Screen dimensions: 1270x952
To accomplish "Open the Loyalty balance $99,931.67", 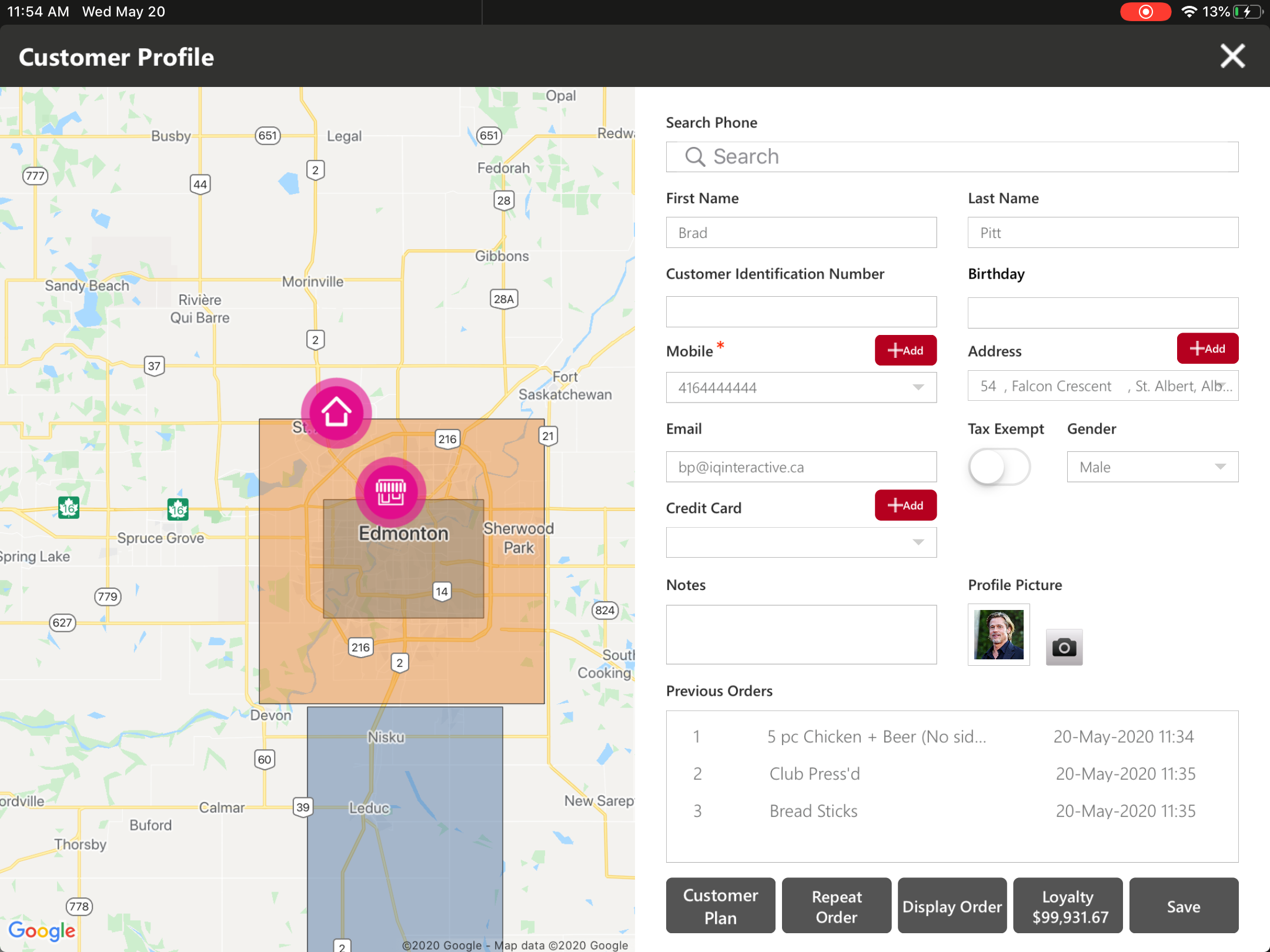I will [1068, 906].
